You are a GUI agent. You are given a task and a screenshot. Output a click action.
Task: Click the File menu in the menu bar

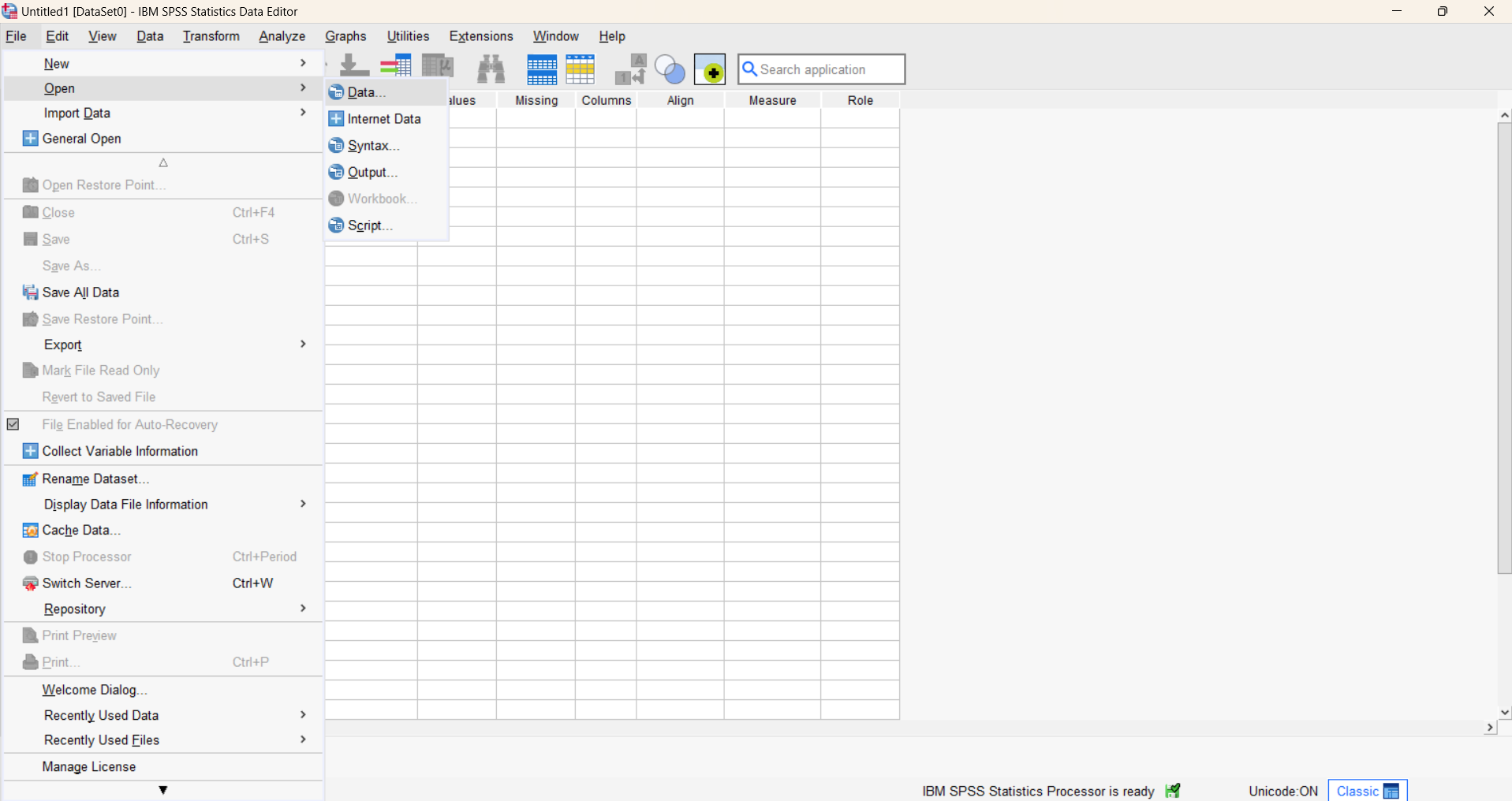16,36
